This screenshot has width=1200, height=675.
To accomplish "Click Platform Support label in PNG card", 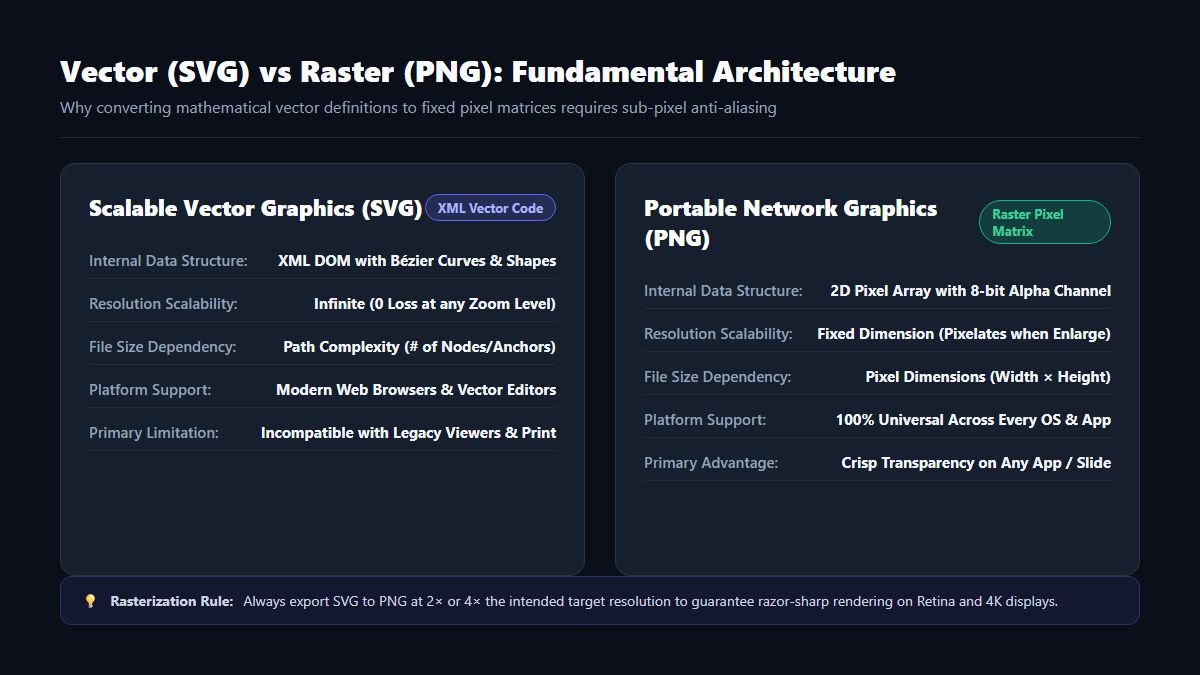I will click(x=705, y=420).
